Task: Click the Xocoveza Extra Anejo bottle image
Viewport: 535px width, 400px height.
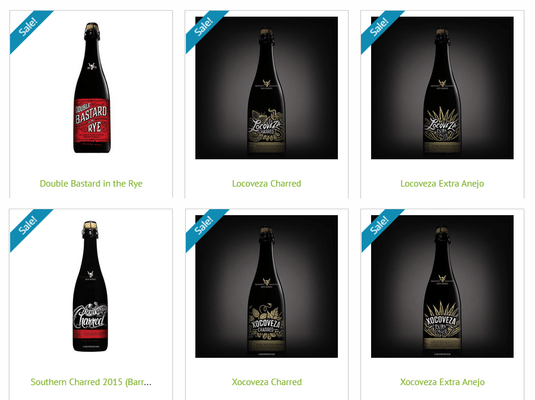Action: pyautogui.click(x=442, y=286)
